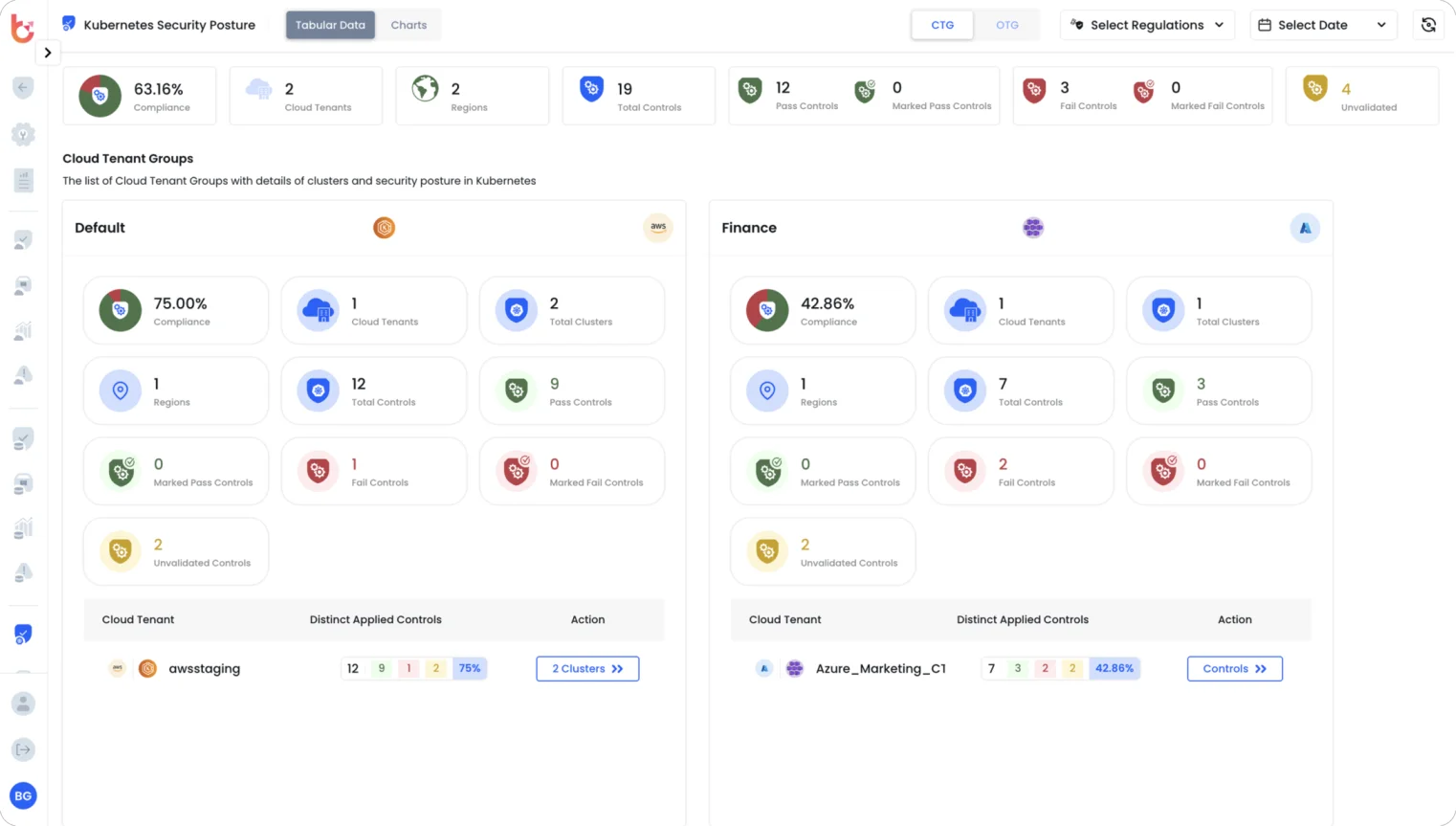Viewport: 1456px width, 826px height.
Task: Click the refresh data icon in the top bar
Action: (1428, 25)
